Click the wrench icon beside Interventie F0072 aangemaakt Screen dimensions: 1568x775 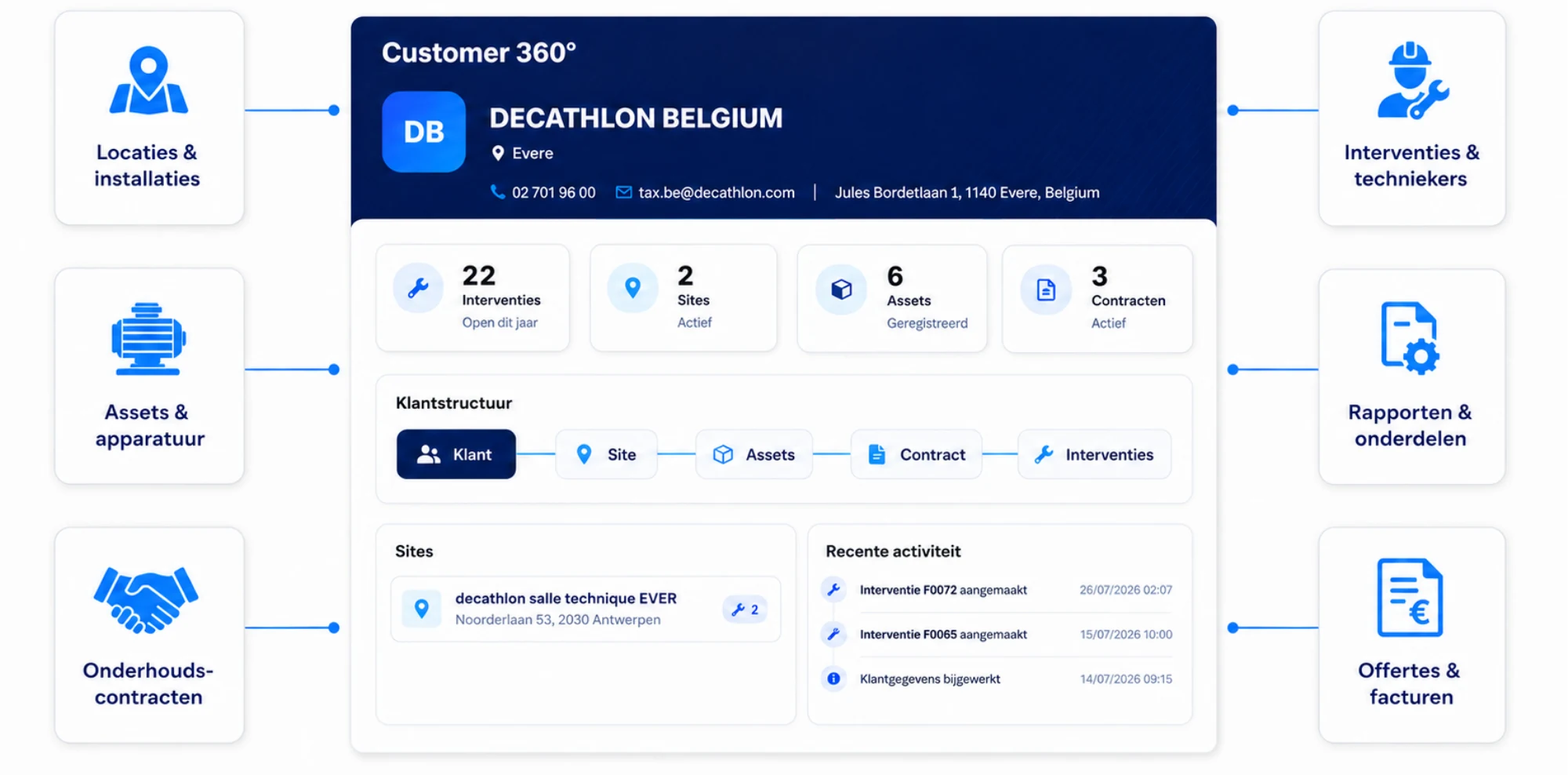834,589
